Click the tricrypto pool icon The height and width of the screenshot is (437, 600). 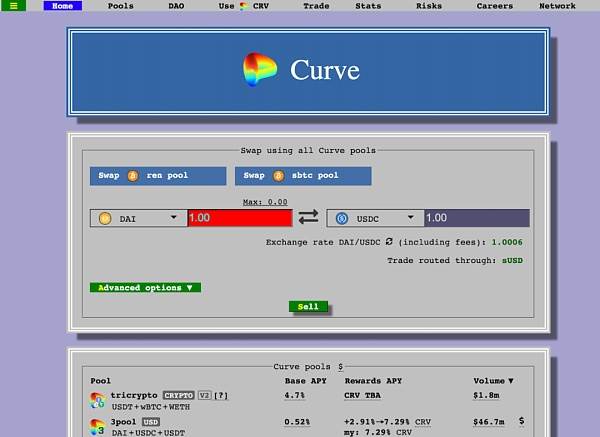[x=97, y=400]
